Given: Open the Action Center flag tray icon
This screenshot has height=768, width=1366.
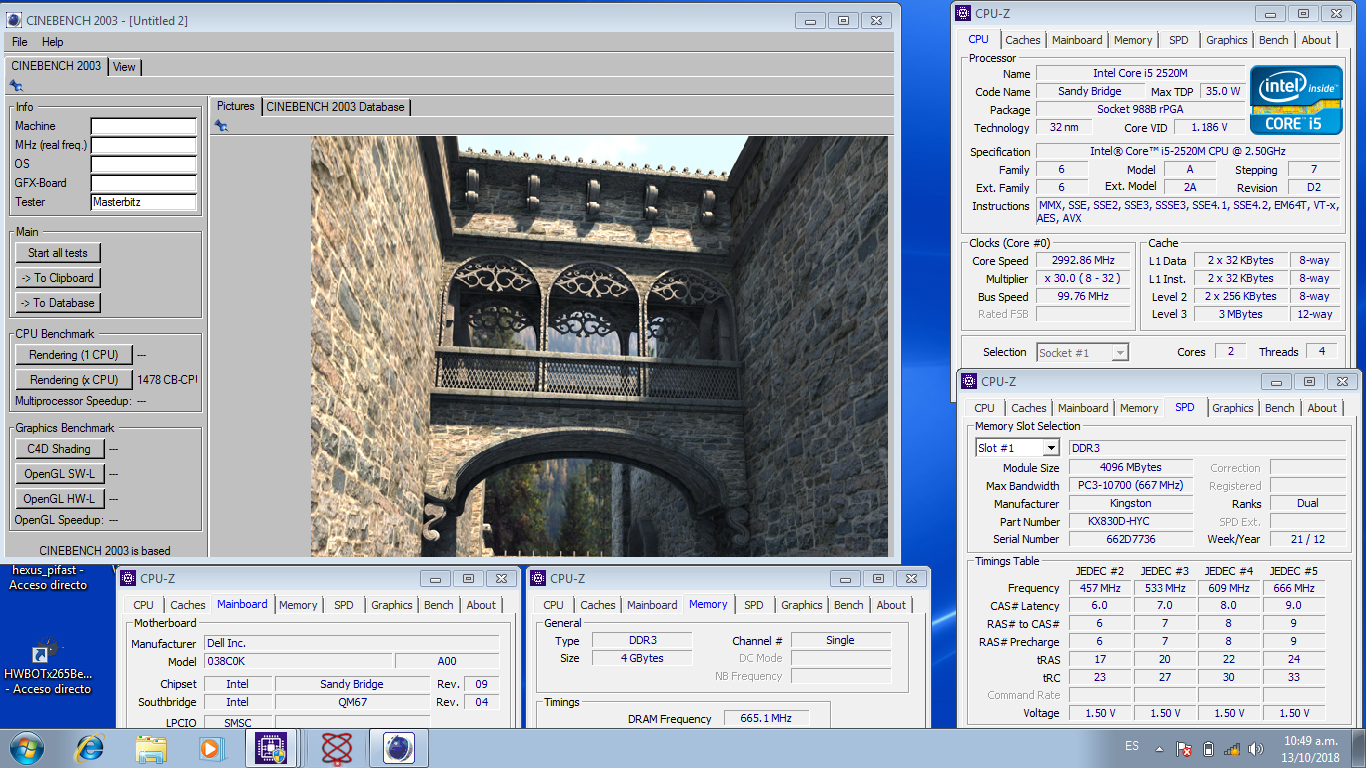Looking at the screenshot, I should coord(1183,749).
